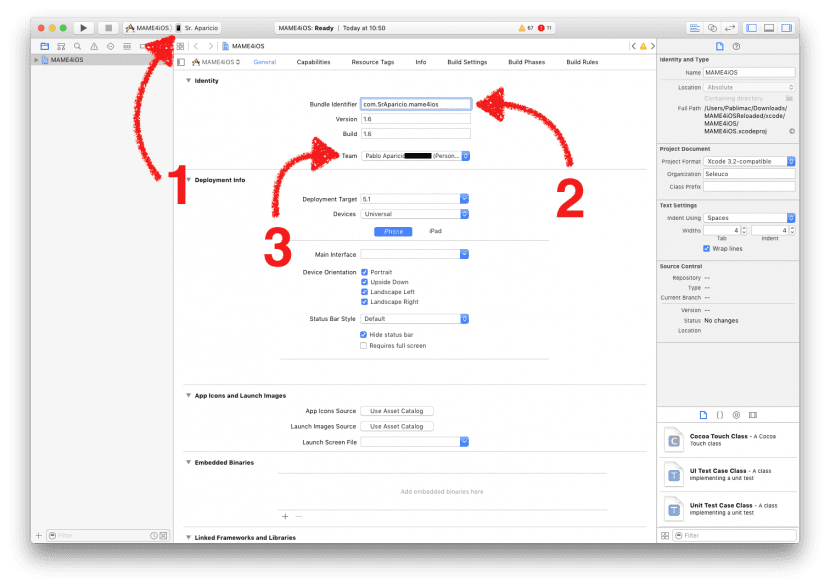Show the object library

coord(736,415)
